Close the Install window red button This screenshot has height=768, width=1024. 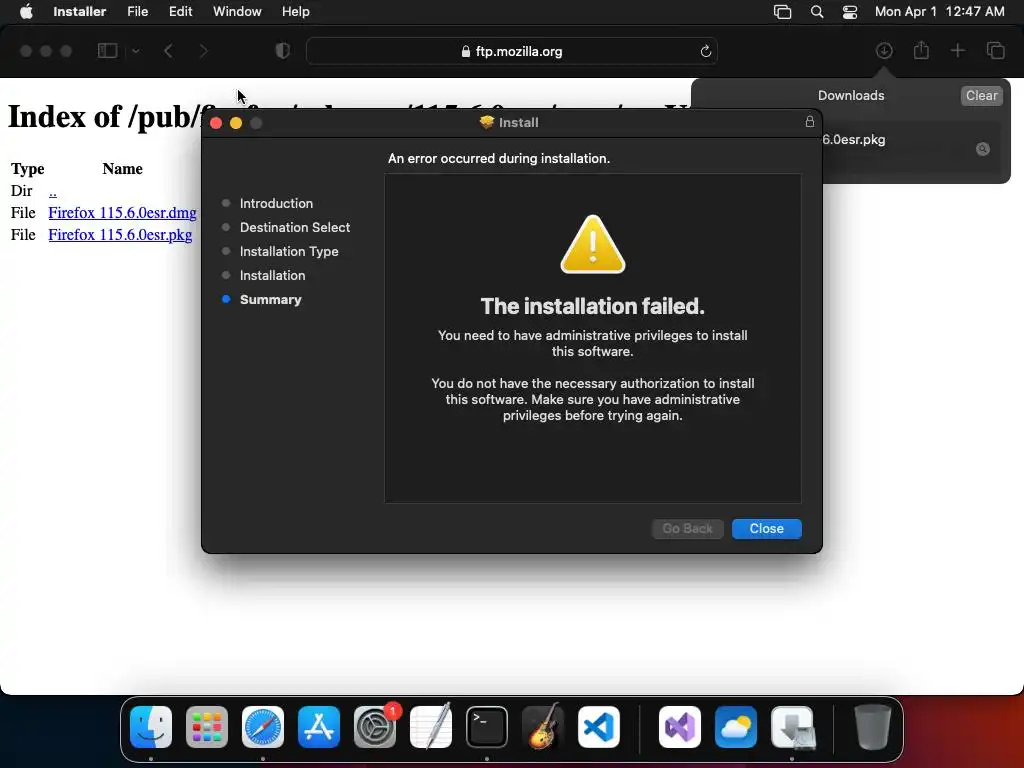coord(216,123)
